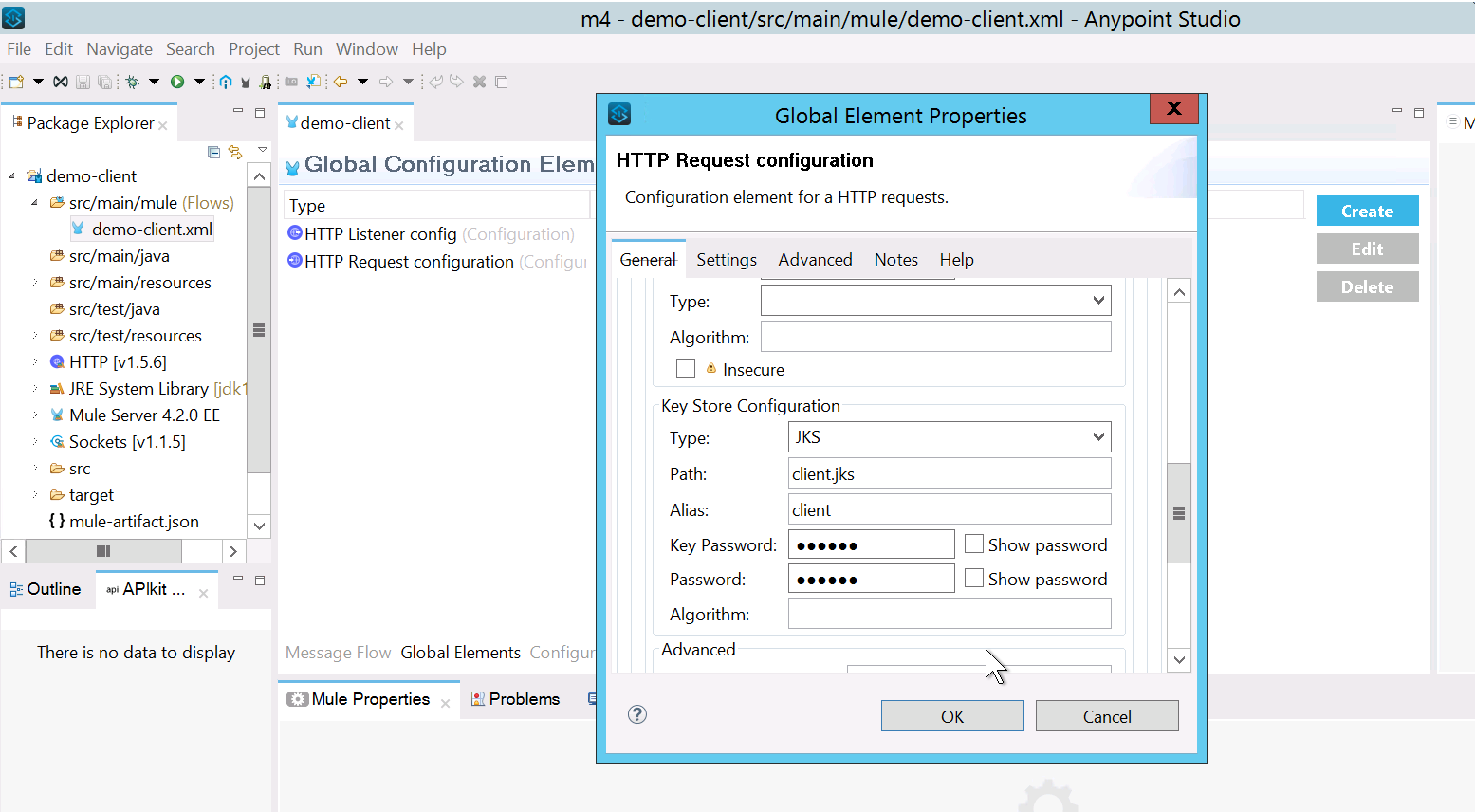Click the yellow back navigation arrow
The height and width of the screenshot is (812, 1475).
click(x=340, y=82)
